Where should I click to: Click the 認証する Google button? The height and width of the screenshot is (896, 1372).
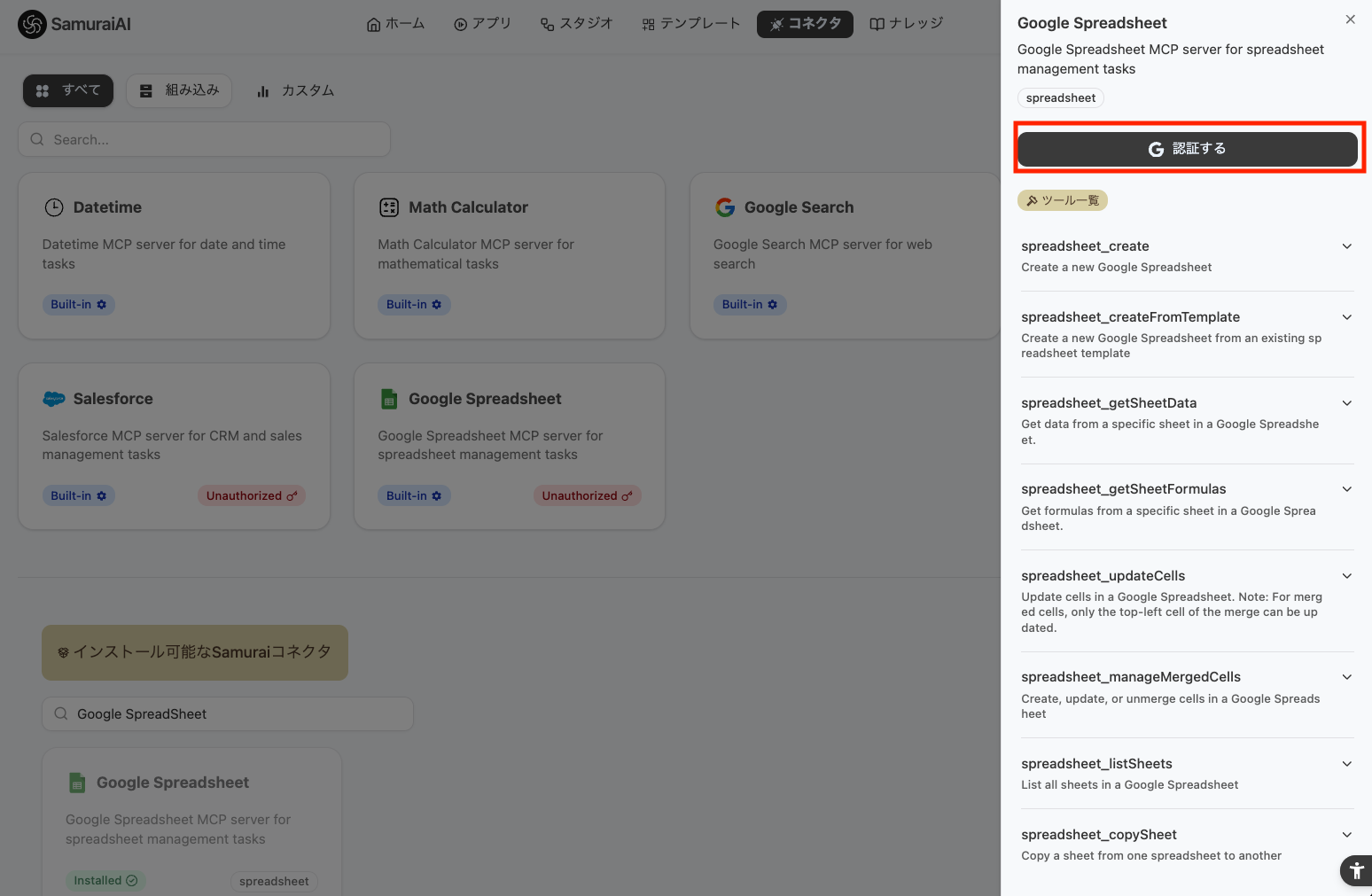click(1187, 149)
